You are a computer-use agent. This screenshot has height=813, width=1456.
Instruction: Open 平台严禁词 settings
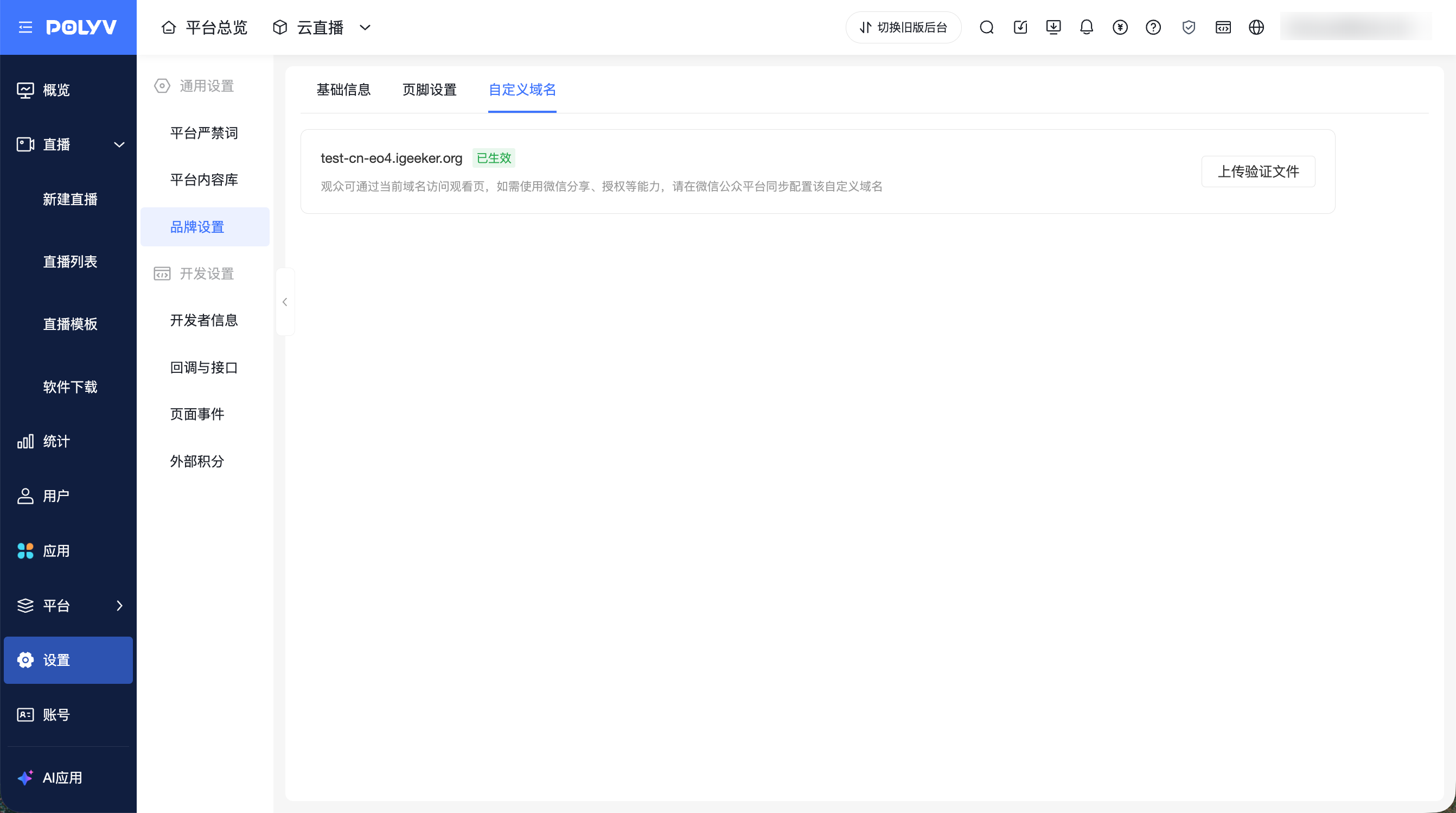[x=205, y=134]
